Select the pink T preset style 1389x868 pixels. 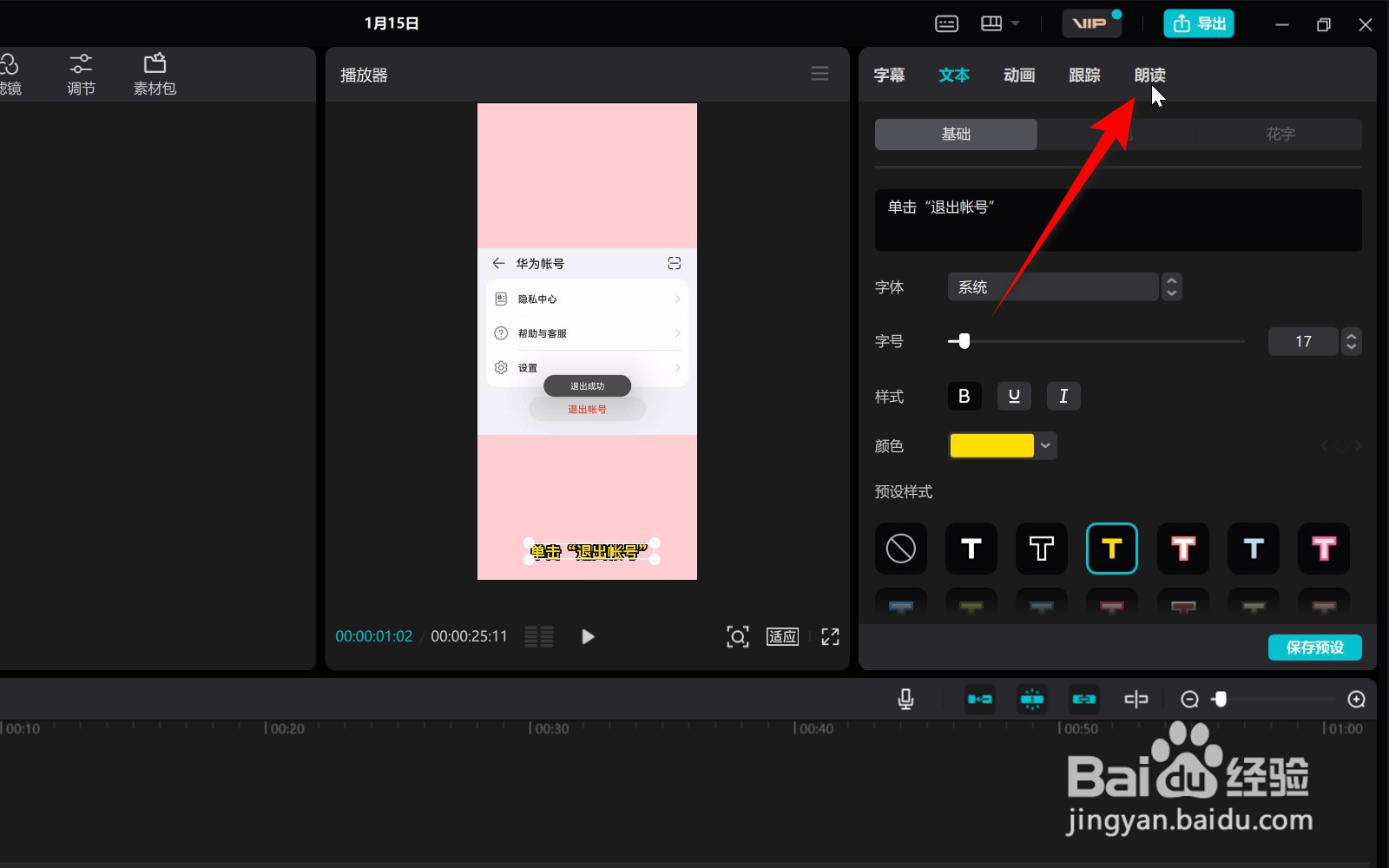(1324, 549)
